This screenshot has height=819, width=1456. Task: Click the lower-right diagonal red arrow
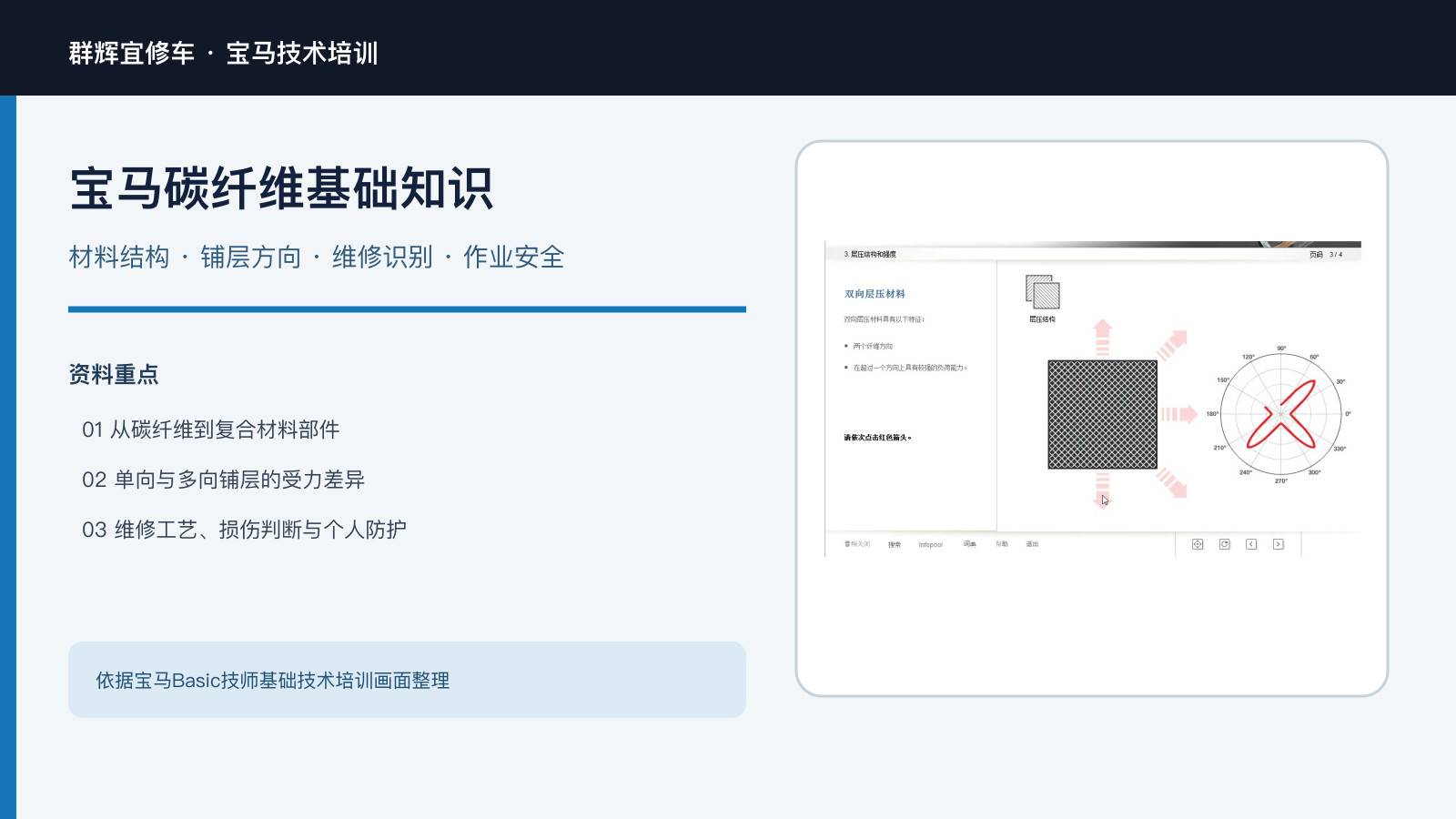coord(1172,482)
